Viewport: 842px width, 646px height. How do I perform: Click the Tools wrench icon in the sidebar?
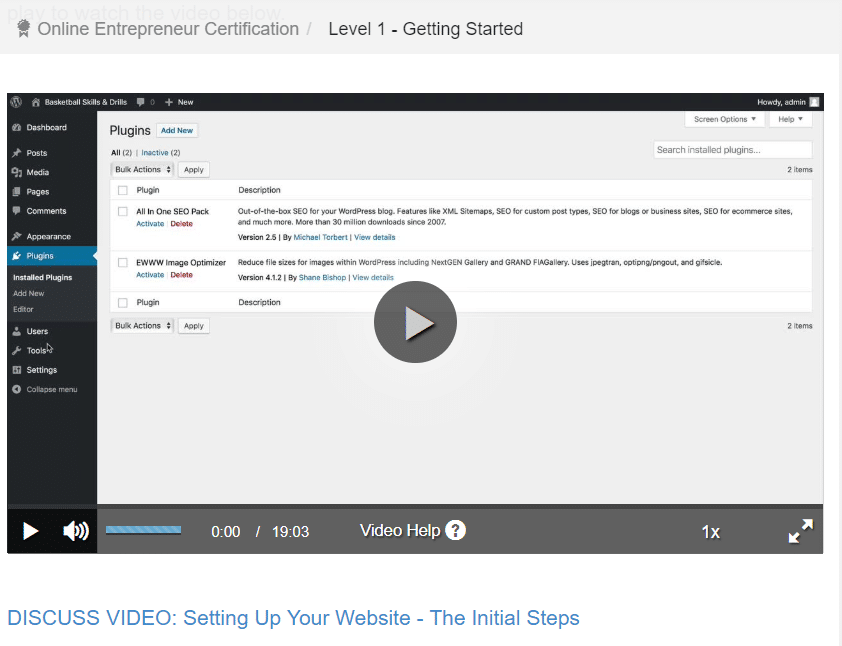17,351
